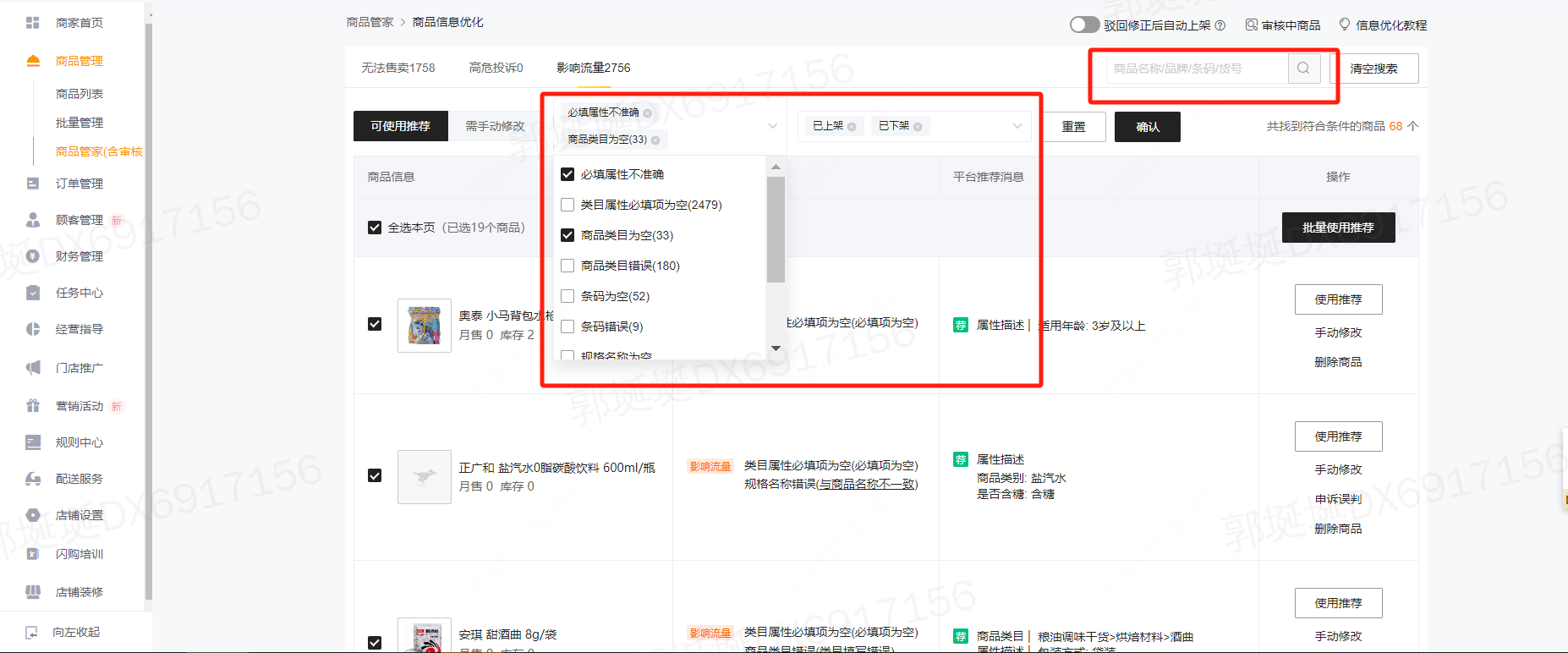Click the 店铺设置 sidebar icon
The width and height of the screenshot is (1568, 653).
[33, 515]
